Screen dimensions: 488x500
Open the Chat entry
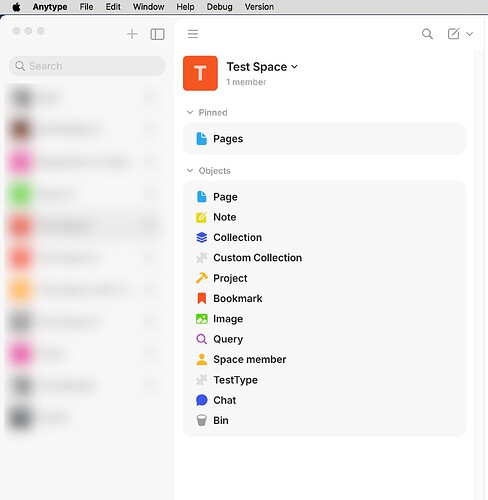click(324, 400)
